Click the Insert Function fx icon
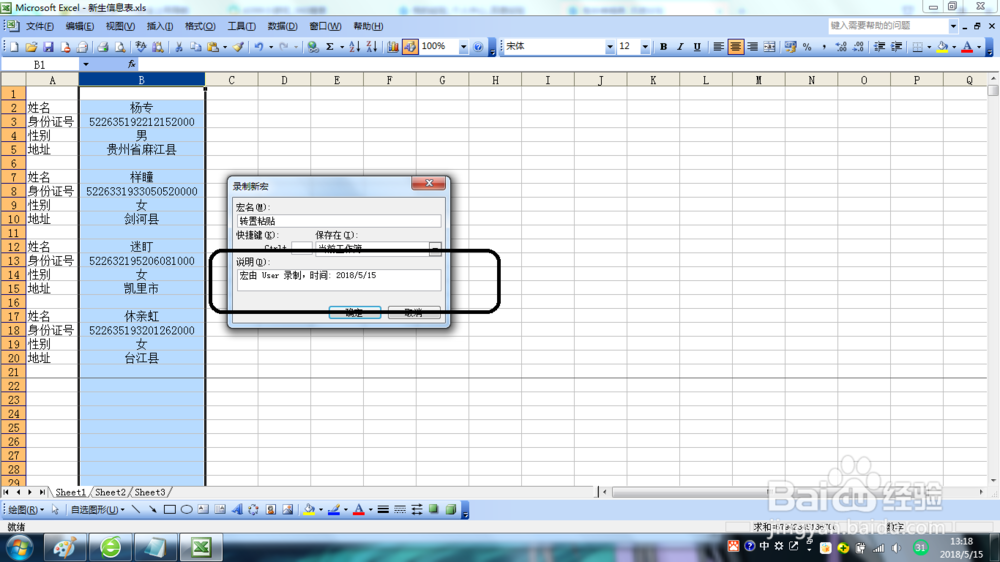The height and width of the screenshot is (562, 1000). (131, 64)
